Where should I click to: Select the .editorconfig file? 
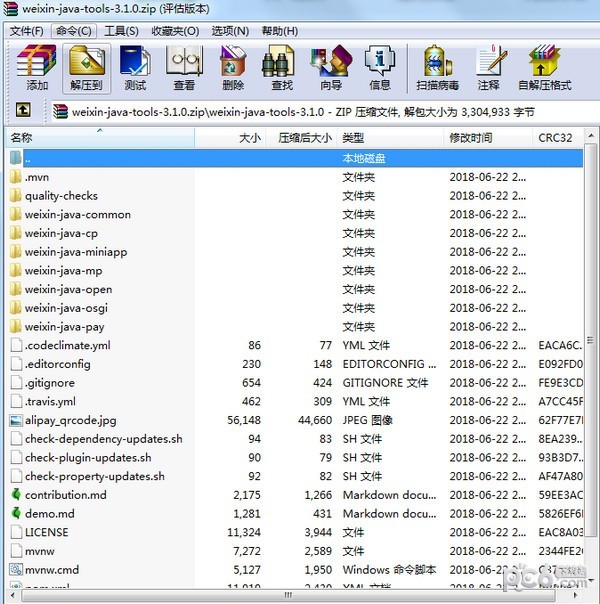click(x=58, y=364)
